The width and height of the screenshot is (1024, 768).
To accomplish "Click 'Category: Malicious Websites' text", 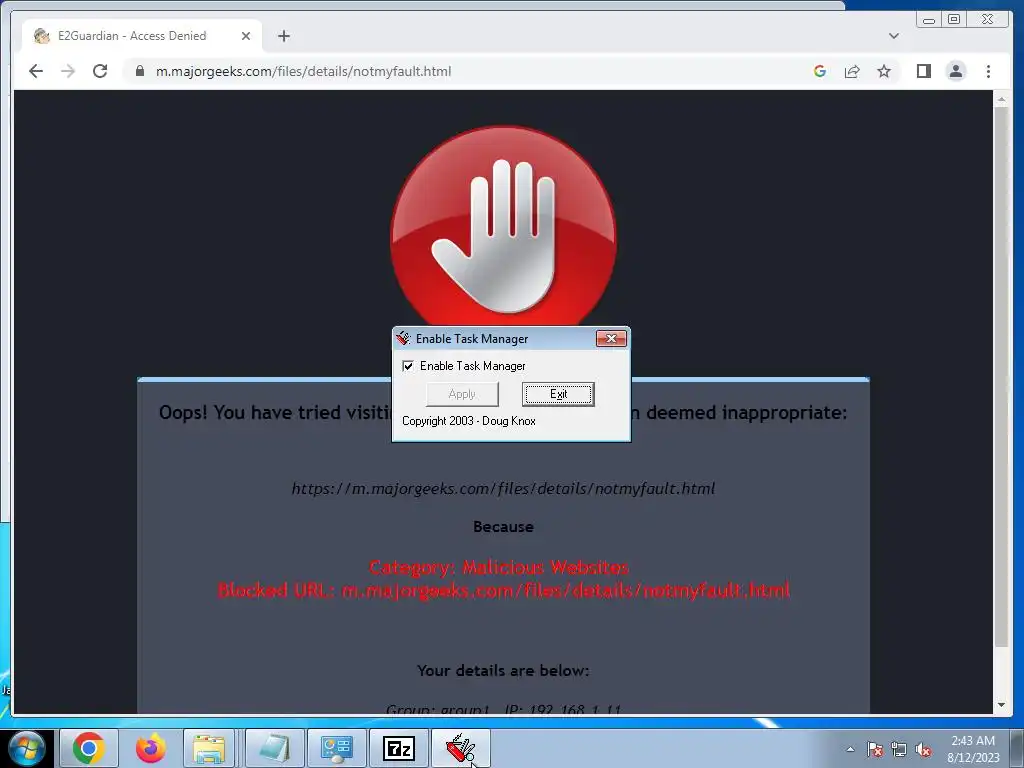I will (499, 567).
